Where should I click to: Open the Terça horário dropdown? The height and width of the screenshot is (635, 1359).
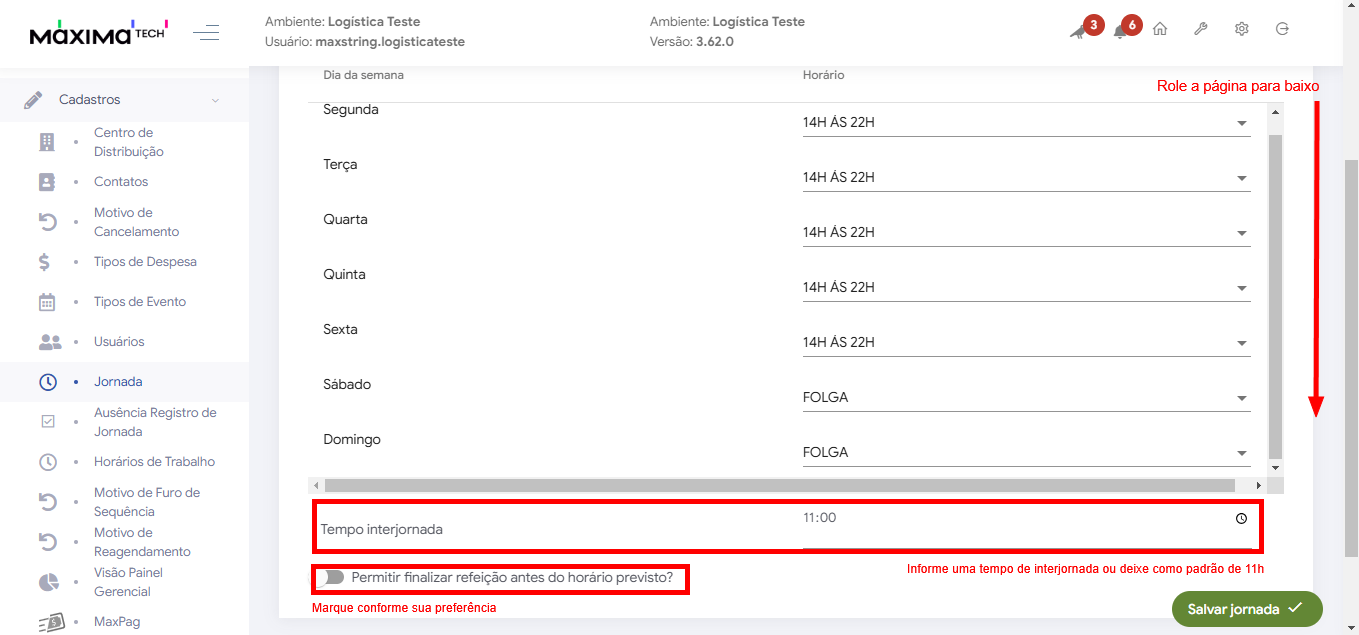pyautogui.click(x=1026, y=178)
